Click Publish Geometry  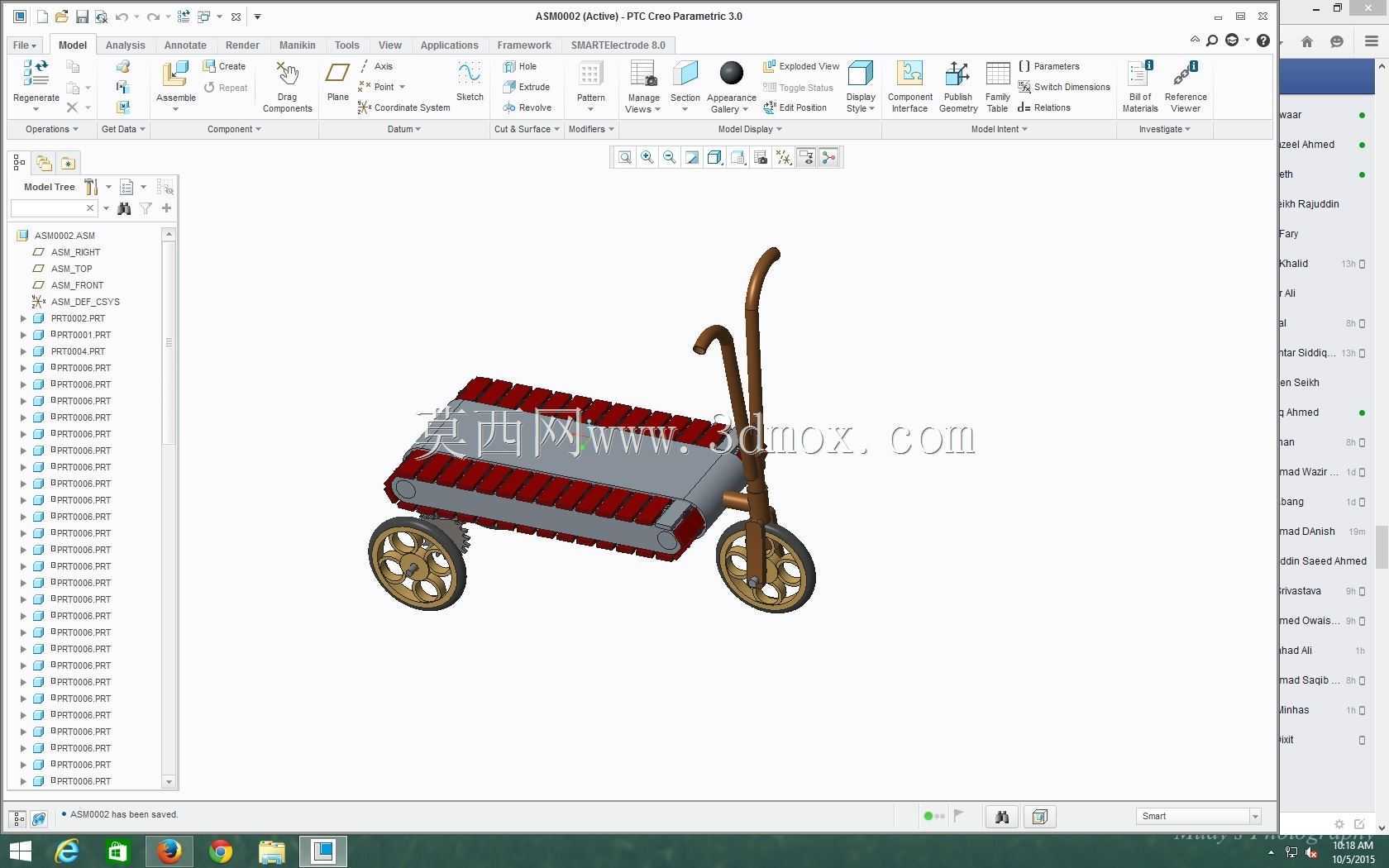coord(958,86)
